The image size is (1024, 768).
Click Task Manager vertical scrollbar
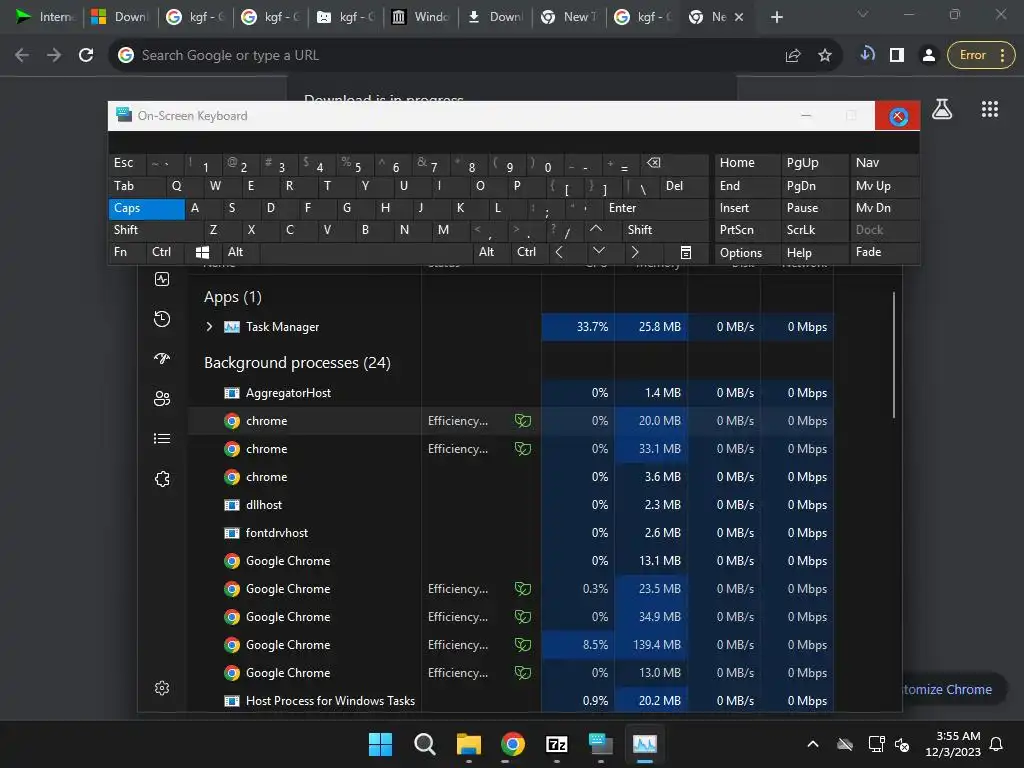[x=893, y=355]
